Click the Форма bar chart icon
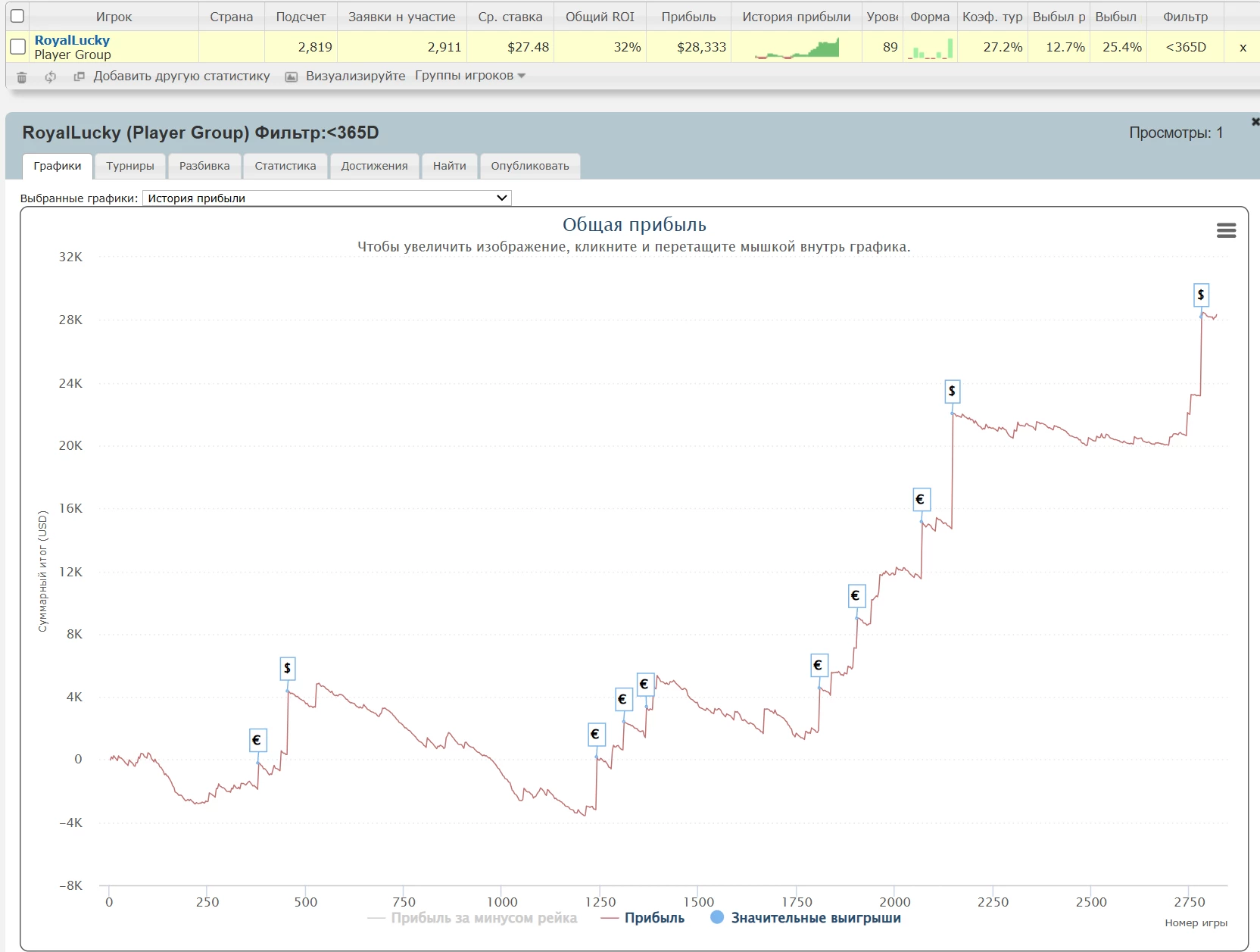 click(930, 48)
